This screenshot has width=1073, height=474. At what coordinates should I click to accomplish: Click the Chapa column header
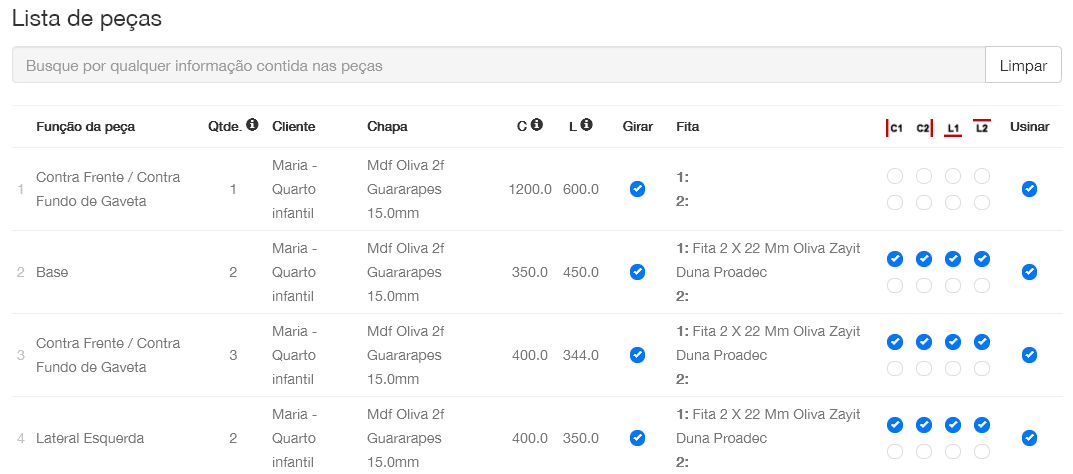387,127
